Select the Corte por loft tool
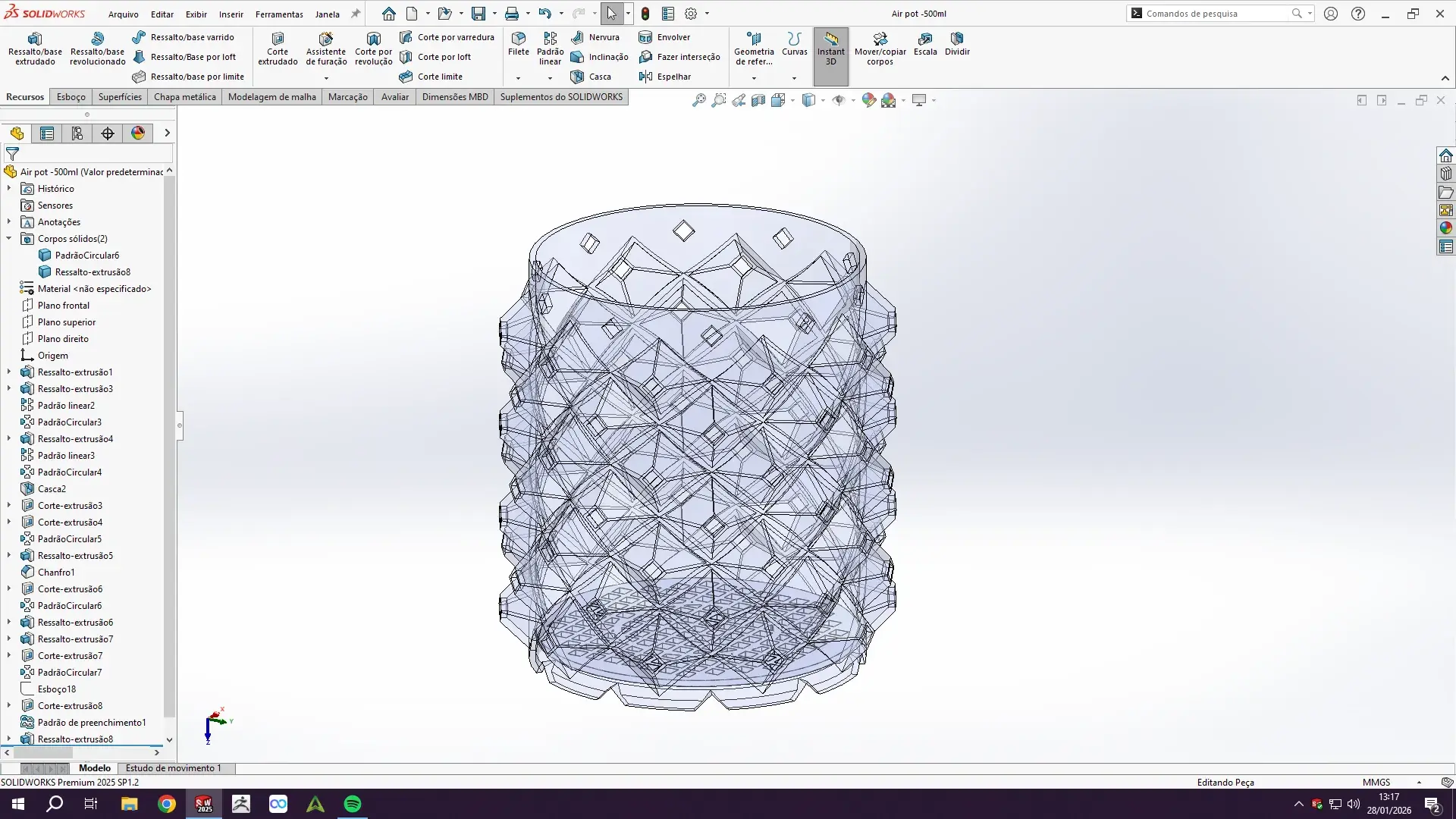Screen dimensions: 1456x819 [435, 57]
